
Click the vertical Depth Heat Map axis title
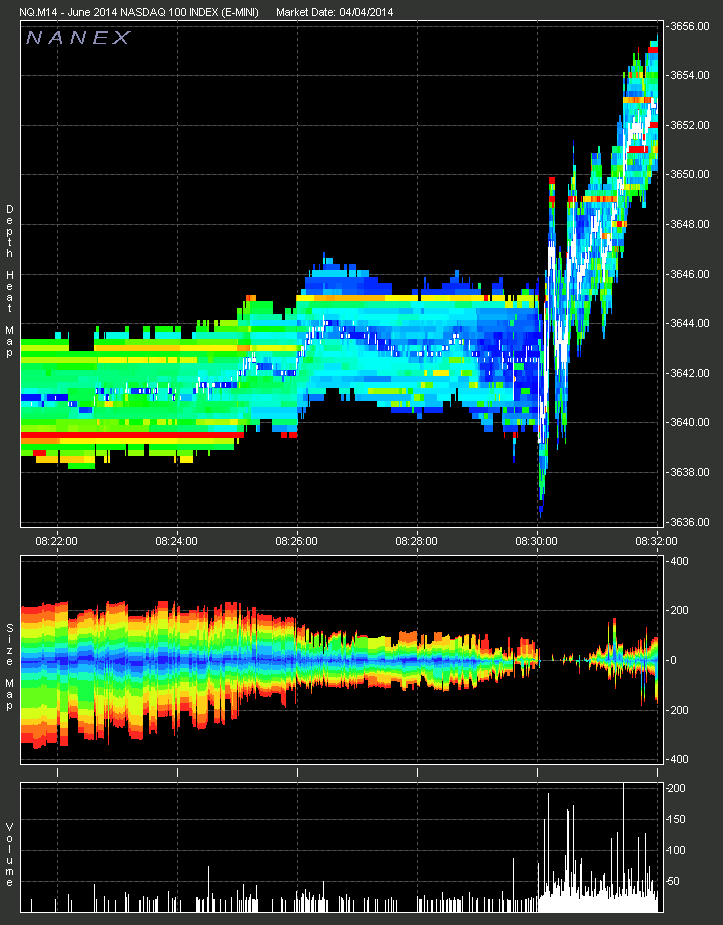[x=9, y=281]
